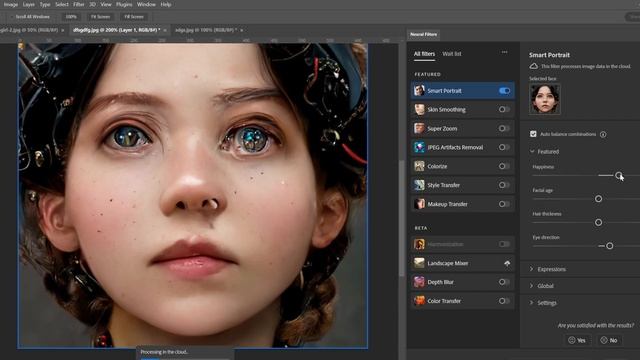The image size is (640, 360).
Task: Click the Hair thickness slider handle
Action: [598, 222]
